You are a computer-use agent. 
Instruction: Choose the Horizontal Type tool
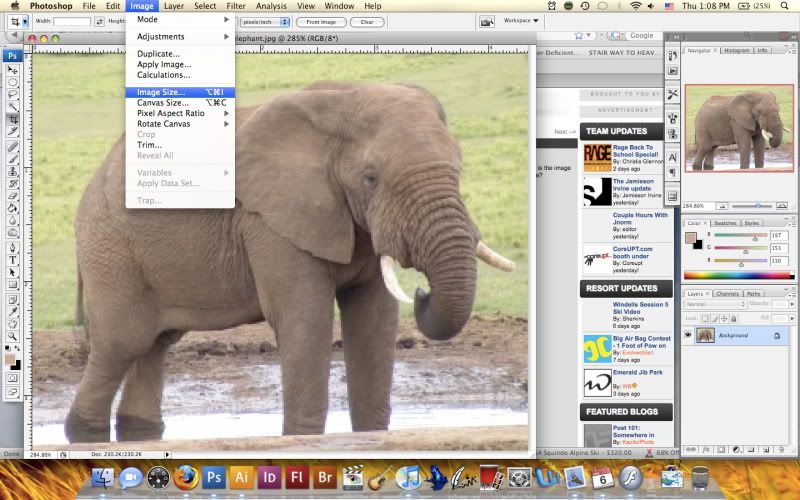[13, 259]
